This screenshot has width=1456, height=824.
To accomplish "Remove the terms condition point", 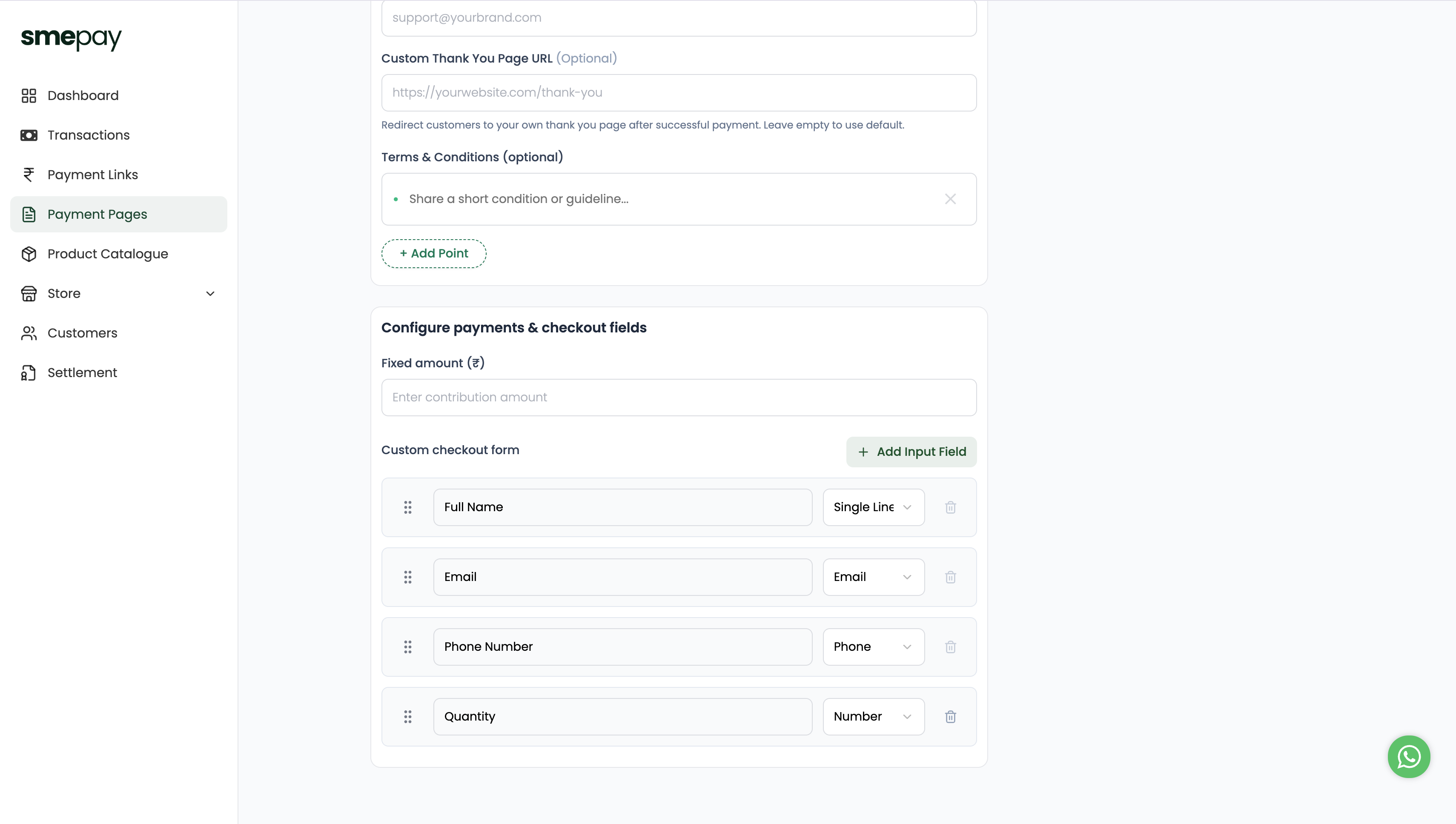I will 951,199.
